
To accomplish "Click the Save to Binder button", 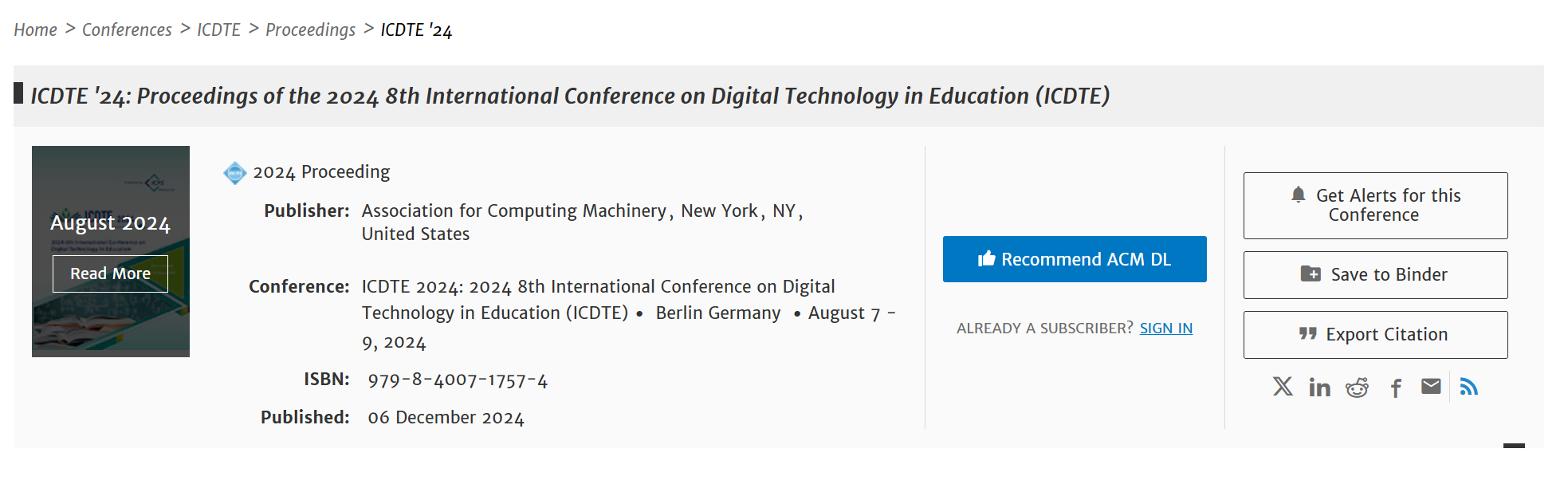I will [1375, 275].
